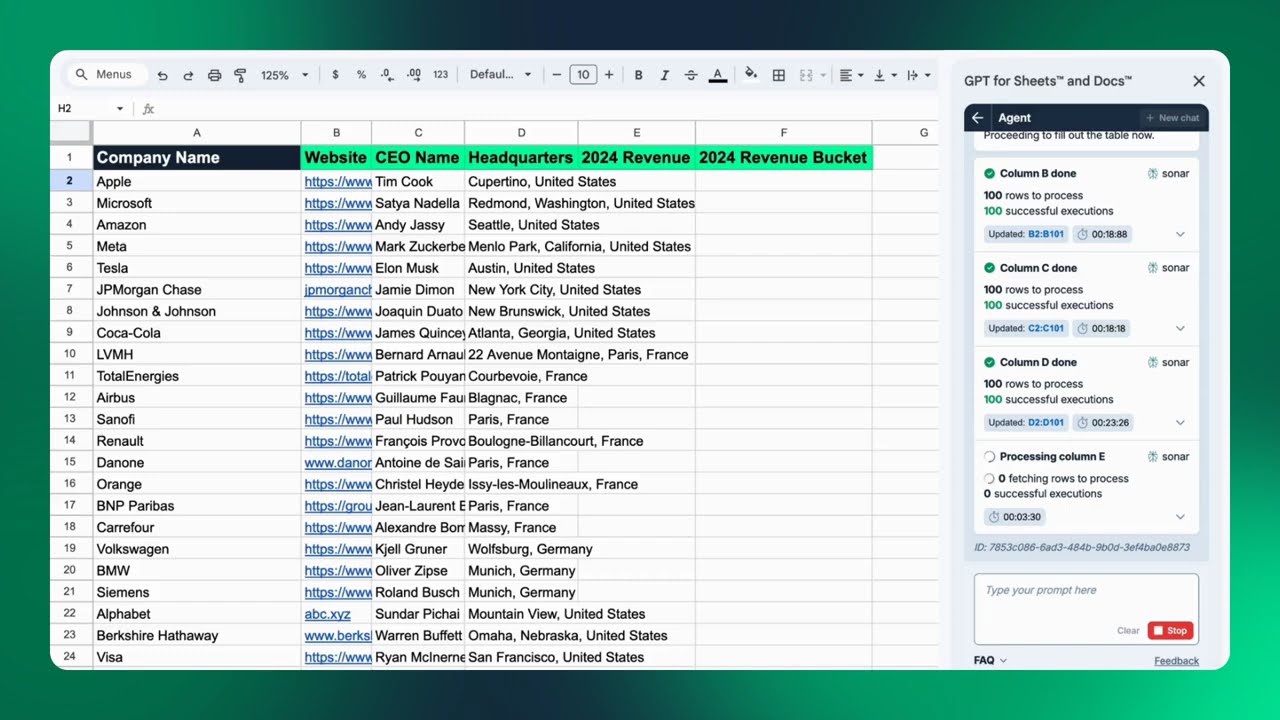Click the font size field showing 10
This screenshot has height=720, width=1280.
(x=583, y=75)
